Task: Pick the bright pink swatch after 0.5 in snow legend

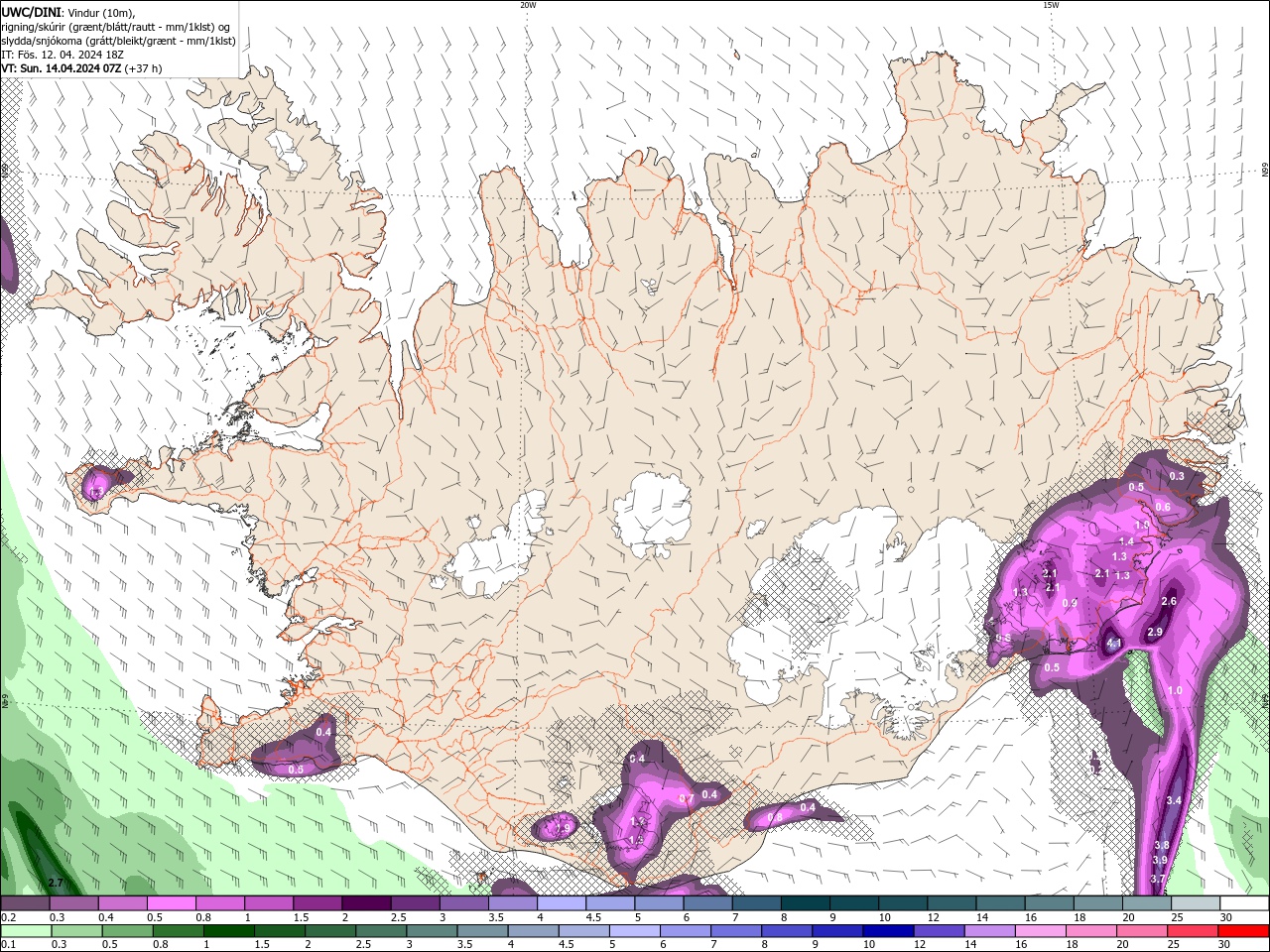Action: pyautogui.click(x=171, y=903)
